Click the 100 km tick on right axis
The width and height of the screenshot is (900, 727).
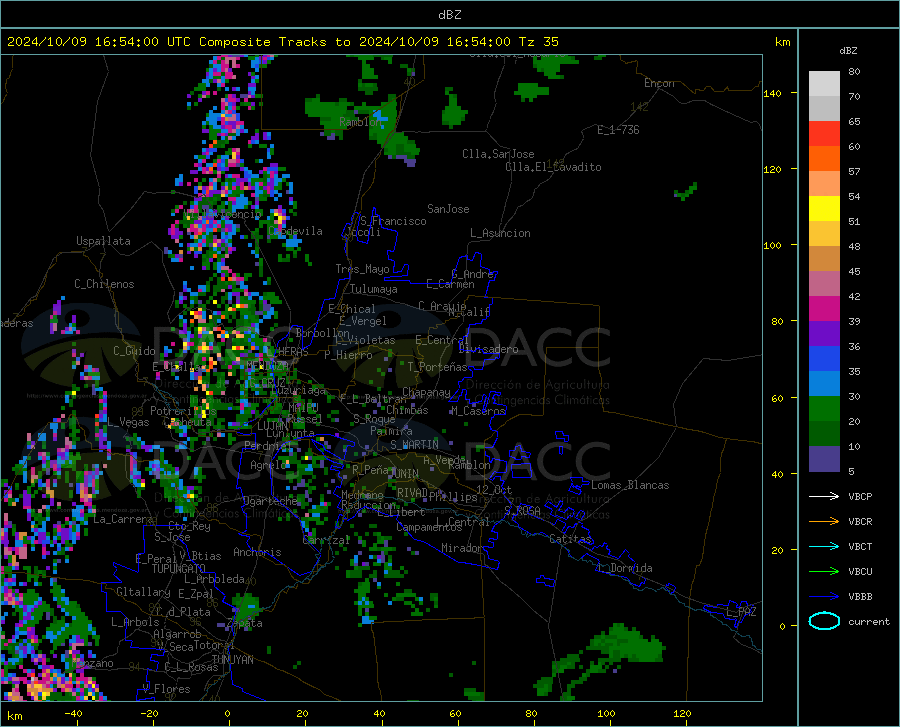point(773,246)
